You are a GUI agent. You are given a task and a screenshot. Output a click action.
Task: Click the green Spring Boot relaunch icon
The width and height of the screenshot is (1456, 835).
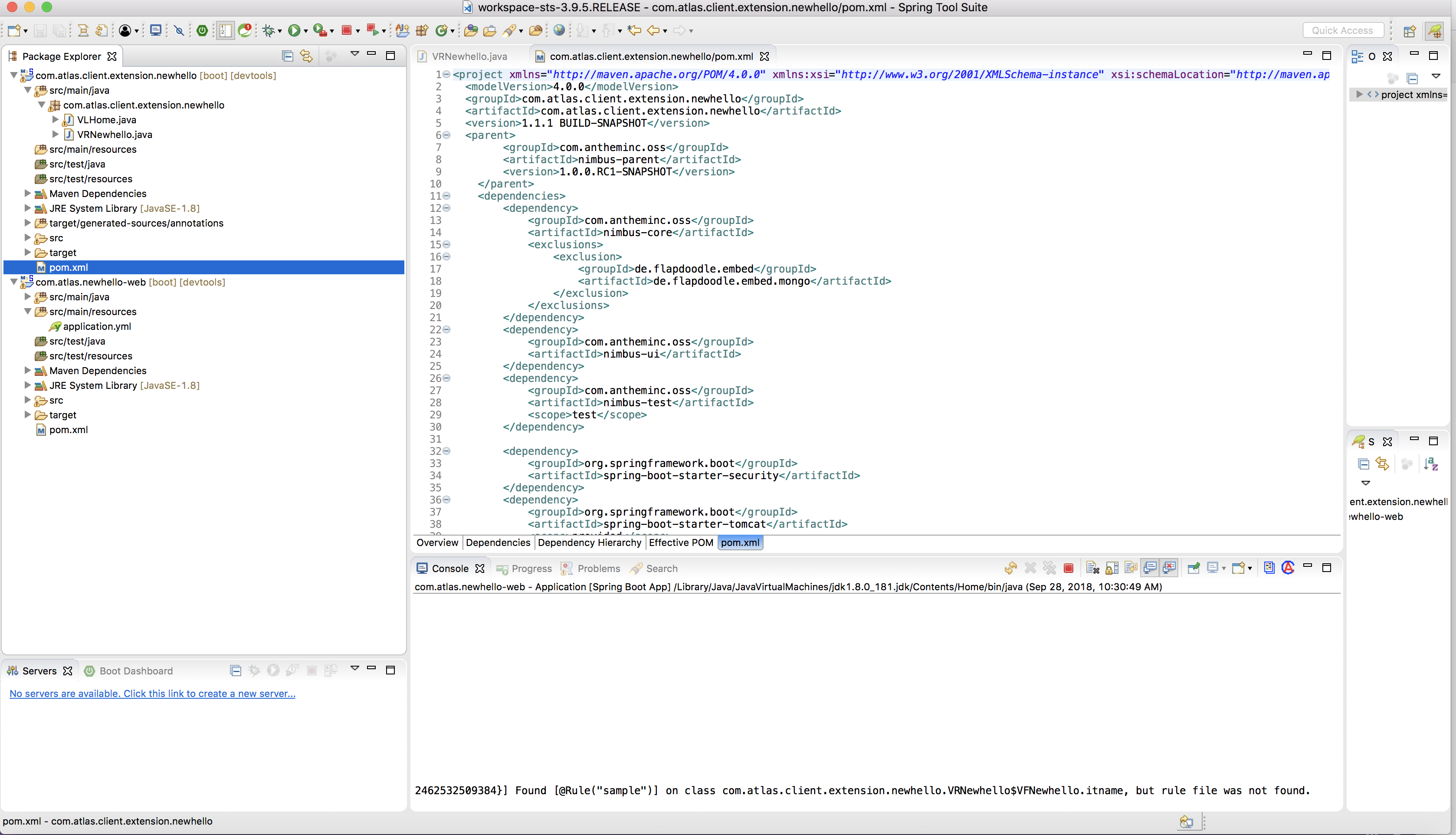coord(202,30)
